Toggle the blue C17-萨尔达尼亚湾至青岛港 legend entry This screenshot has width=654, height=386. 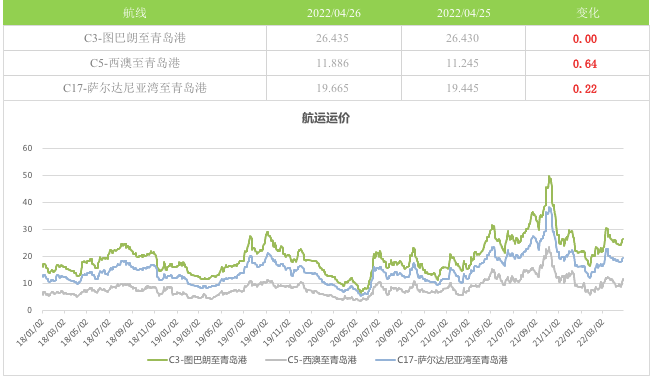click(441, 360)
